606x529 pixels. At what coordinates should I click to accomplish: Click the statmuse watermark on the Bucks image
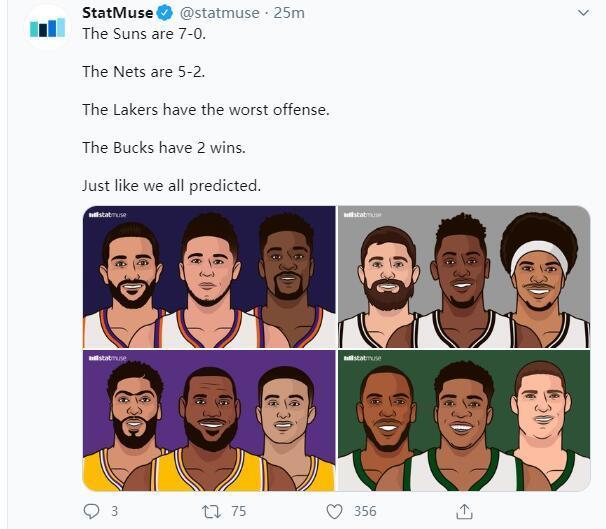click(362, 358)
